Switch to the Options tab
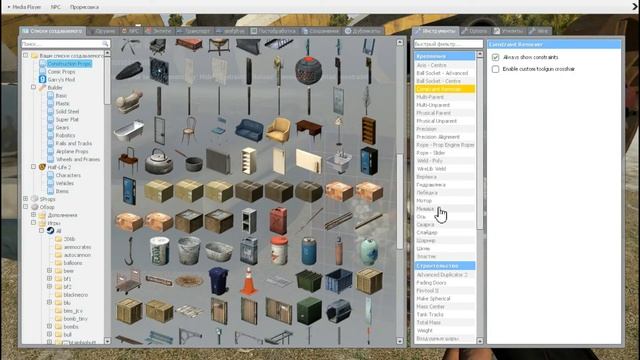Viewport: 640px width, 360px height. point(475,31)
